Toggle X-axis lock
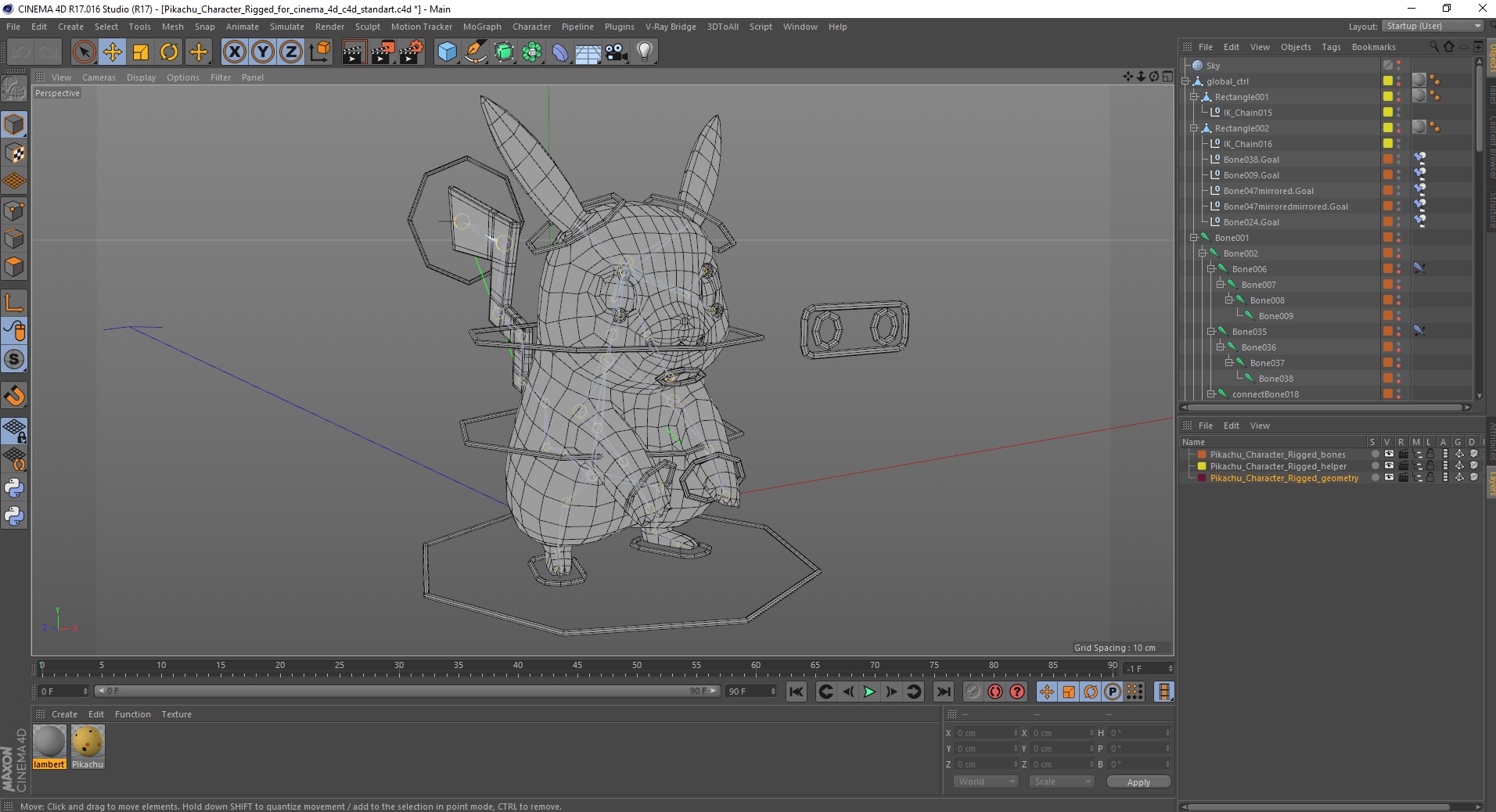 coord(234,52)
